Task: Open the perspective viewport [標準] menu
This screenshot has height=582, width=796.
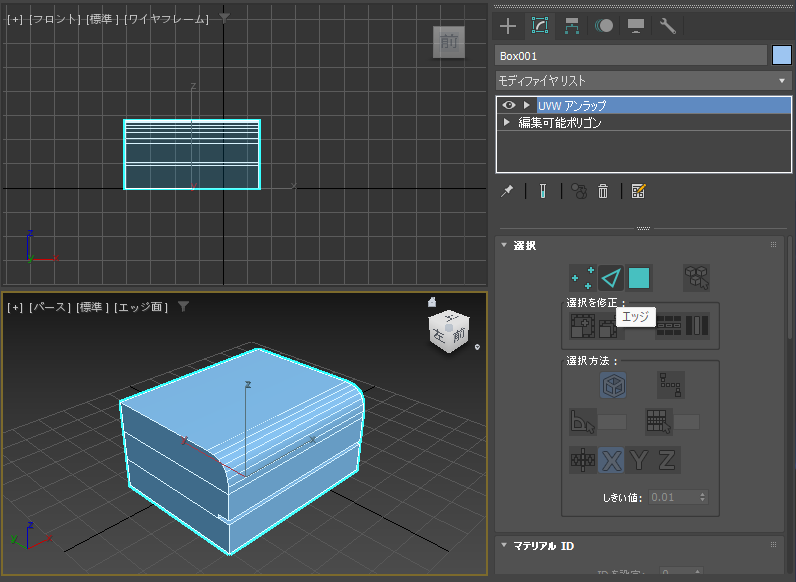Action: pos(92,307)
